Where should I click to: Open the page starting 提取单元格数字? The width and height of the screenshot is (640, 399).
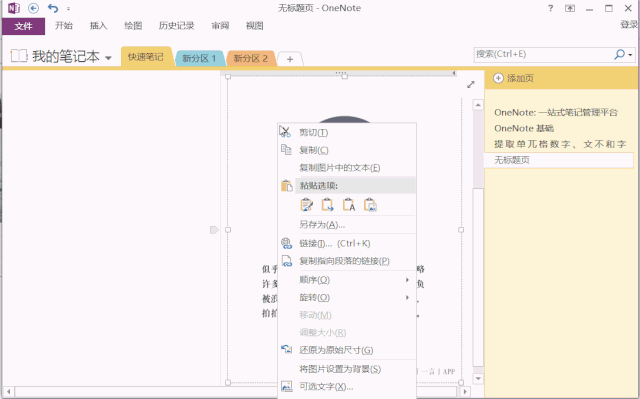tap(560, 144)
